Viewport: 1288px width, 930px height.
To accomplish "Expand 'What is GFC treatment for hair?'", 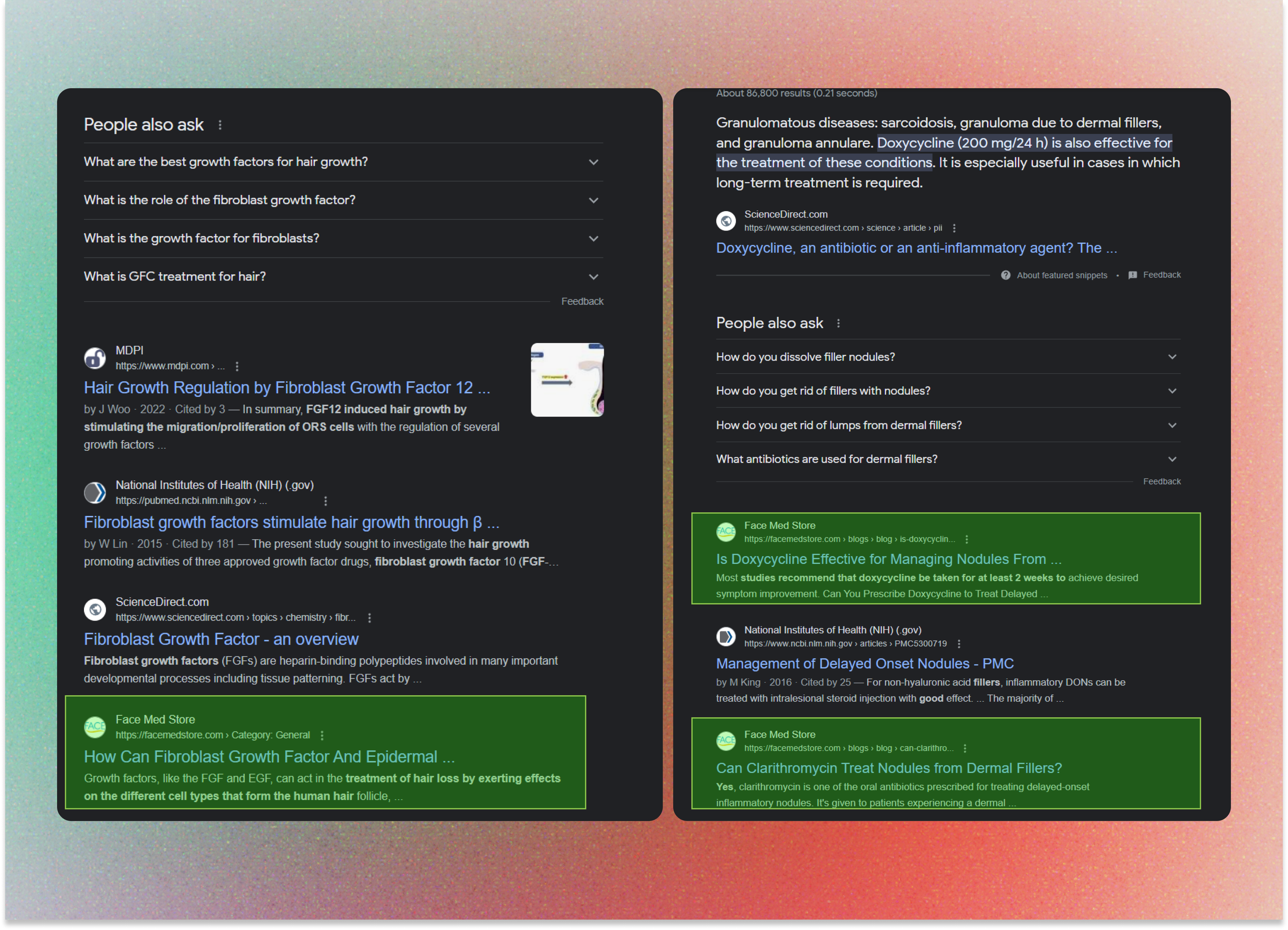I will [593, 277].
